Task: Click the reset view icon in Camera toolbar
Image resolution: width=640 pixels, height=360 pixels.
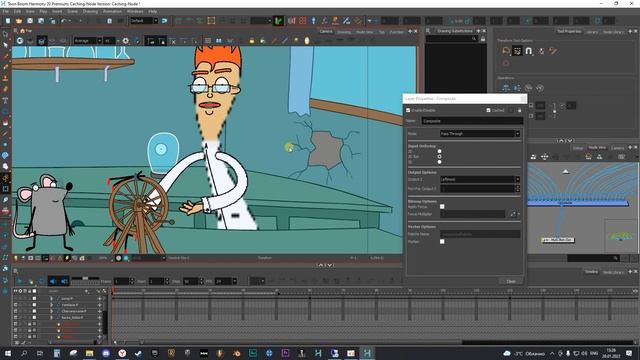Action: pos(20,41)
